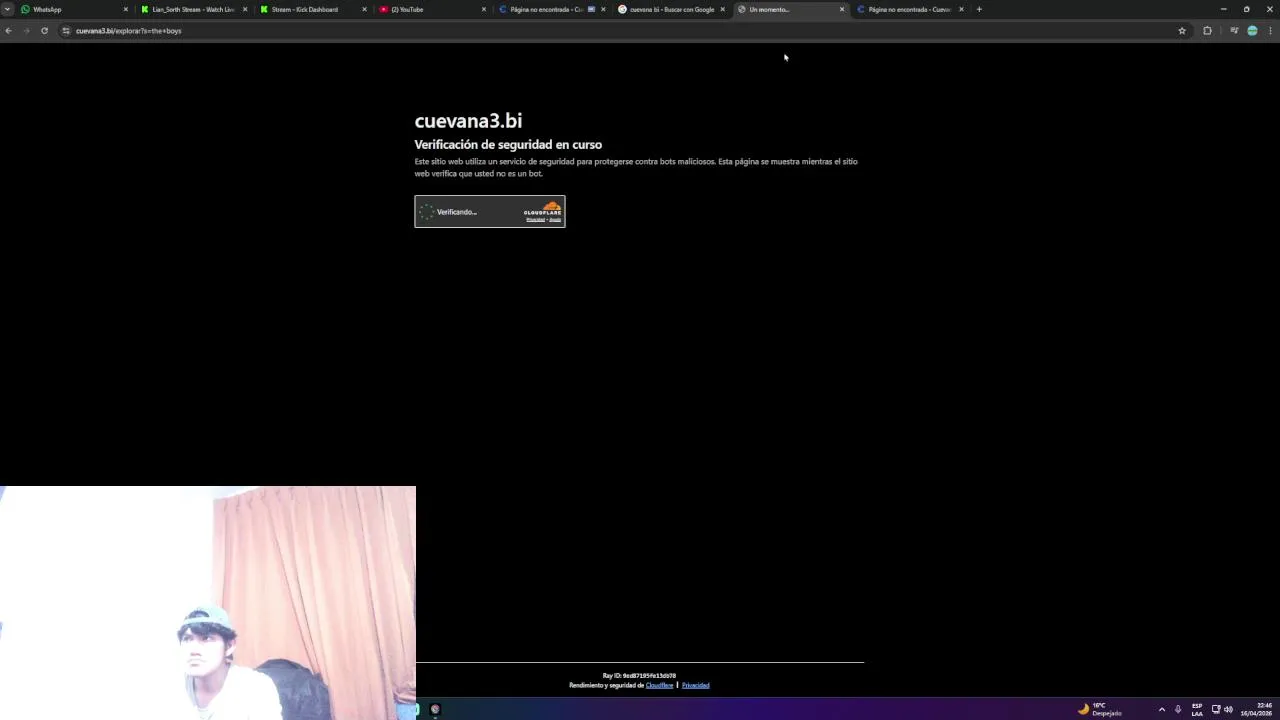Viewport: 1280px width, 720px height.
Task: Close the active Un momento tab
Action: pyautogui.click(x=842, y=9)
